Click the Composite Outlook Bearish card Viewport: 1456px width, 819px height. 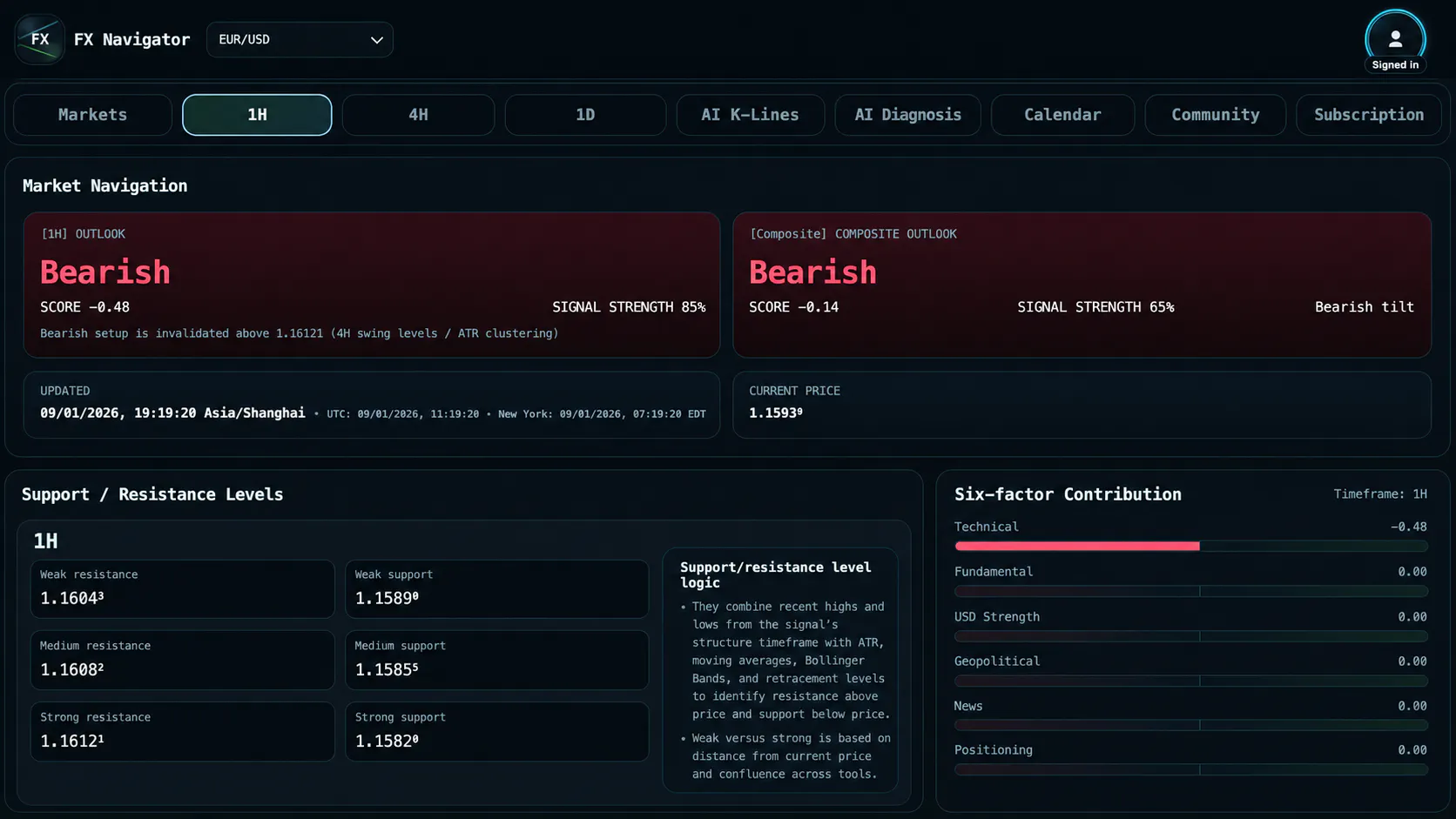click(x=1082, y=285)
